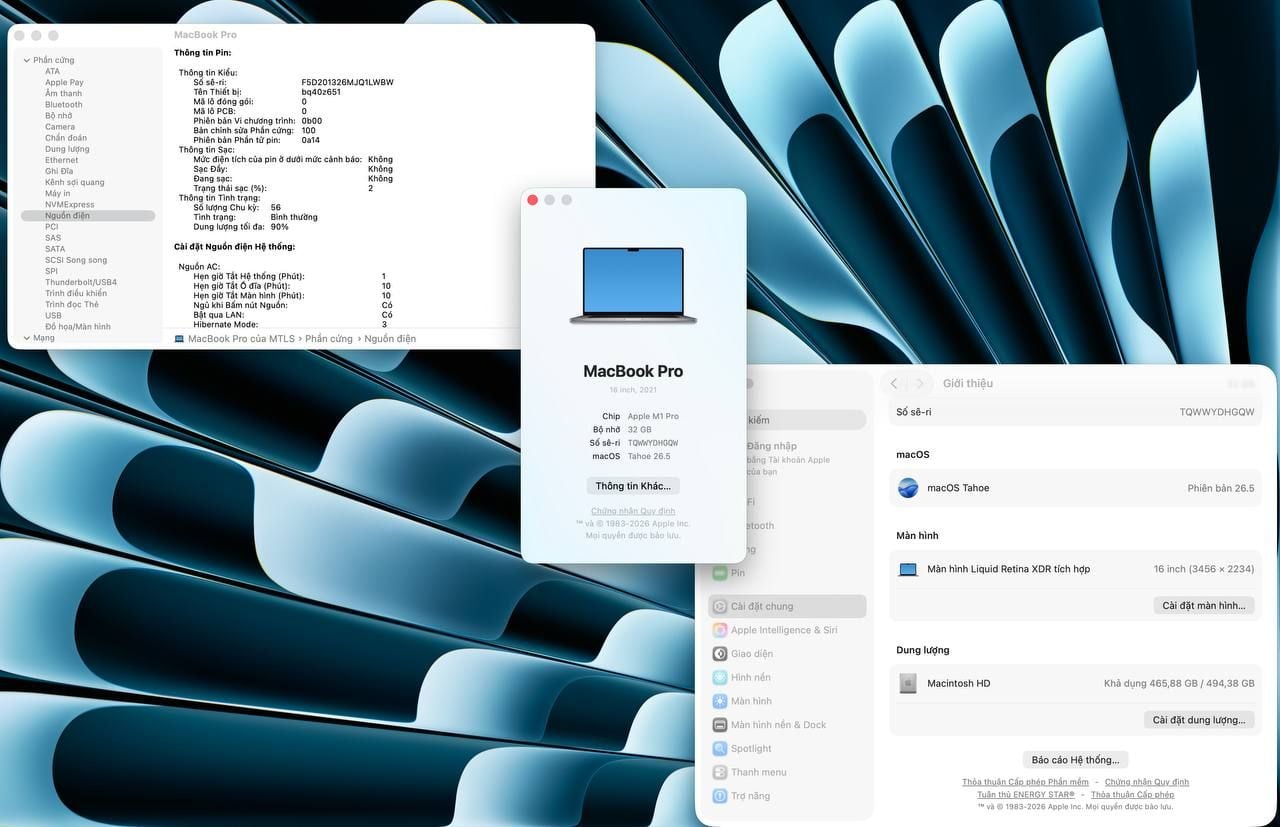Select Apple Pay in the hardware list

point(64,82)
